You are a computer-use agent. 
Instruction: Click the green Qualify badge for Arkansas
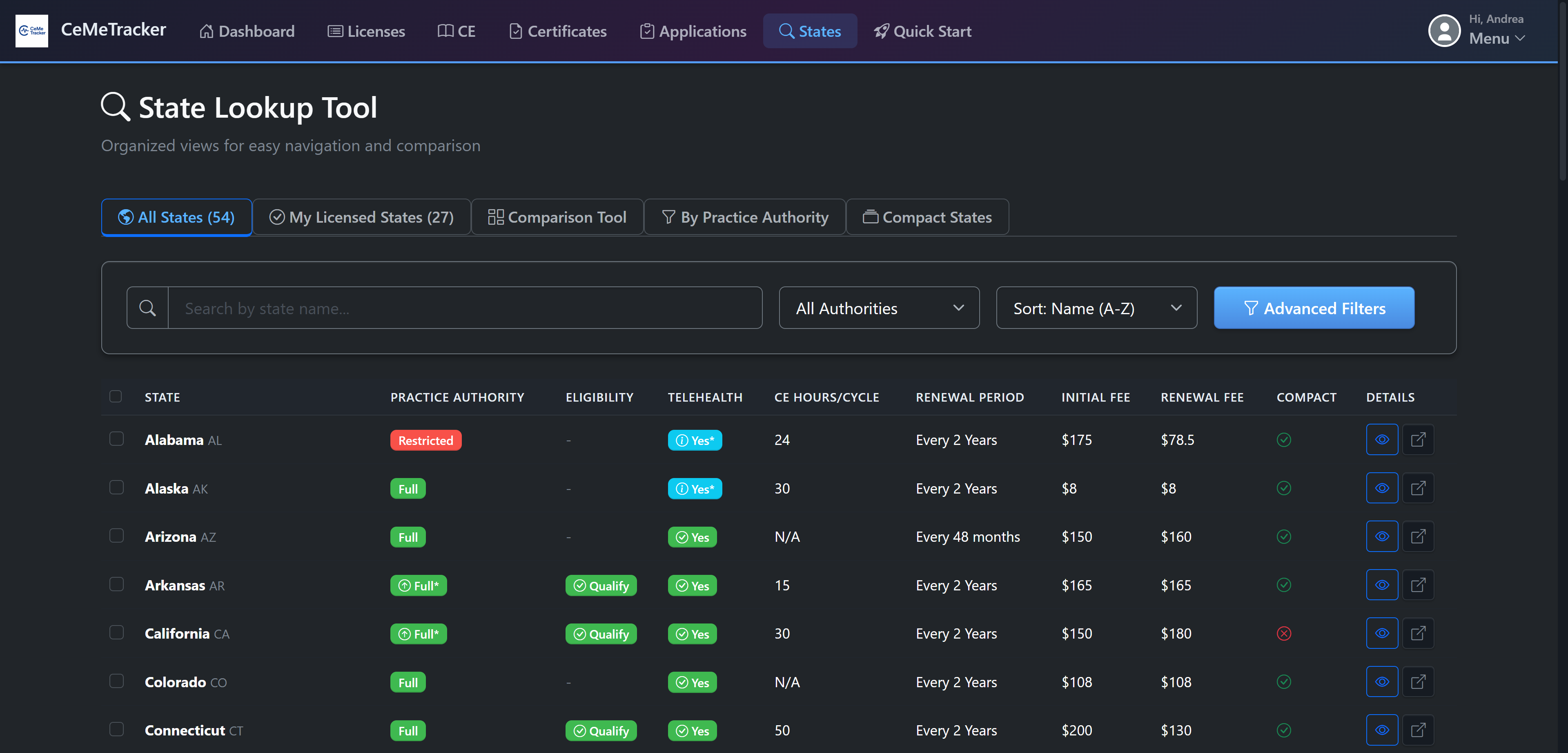point(601,585)
